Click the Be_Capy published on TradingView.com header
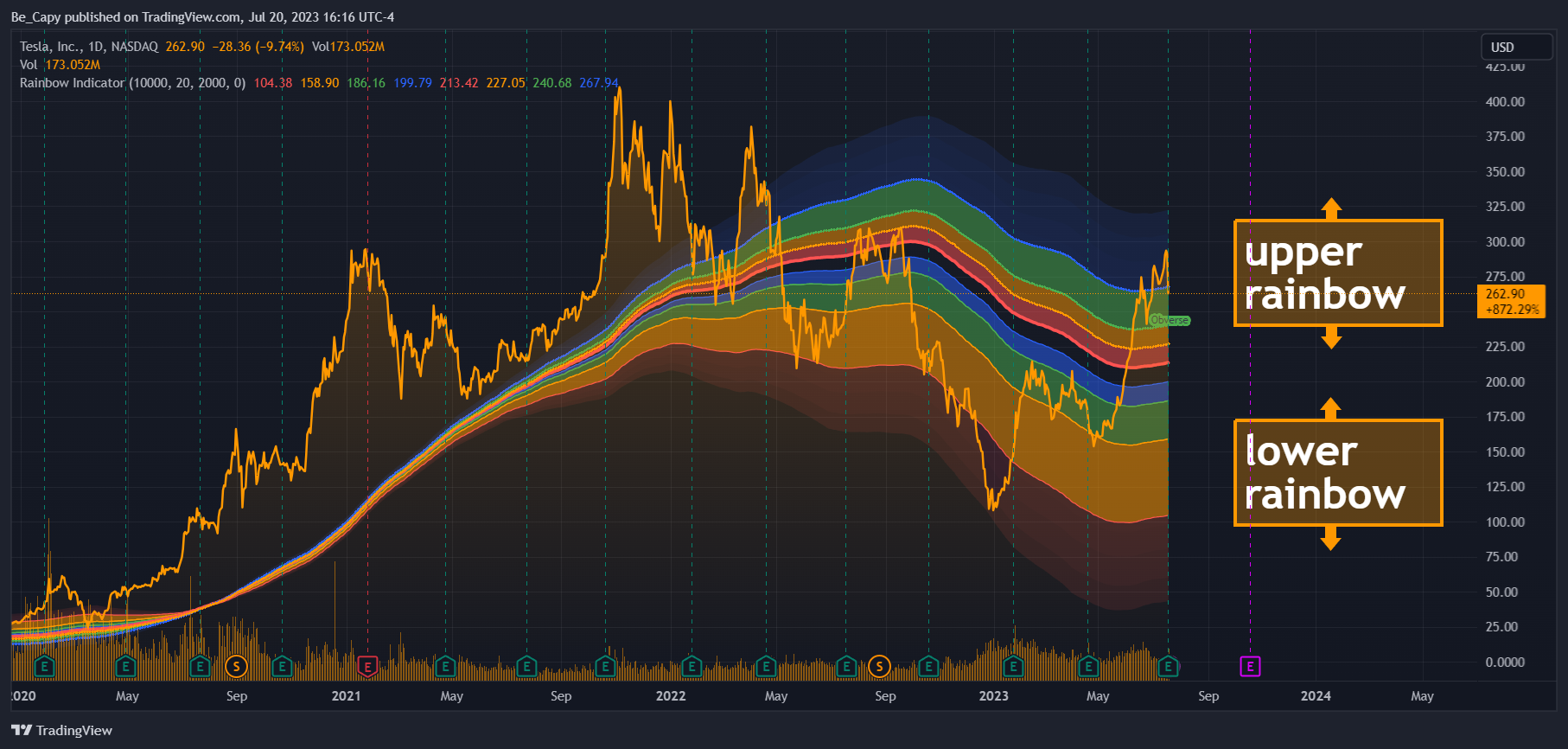Viewport: 1568px width, 749px height. pyautogui.click(x=202, y=17)
